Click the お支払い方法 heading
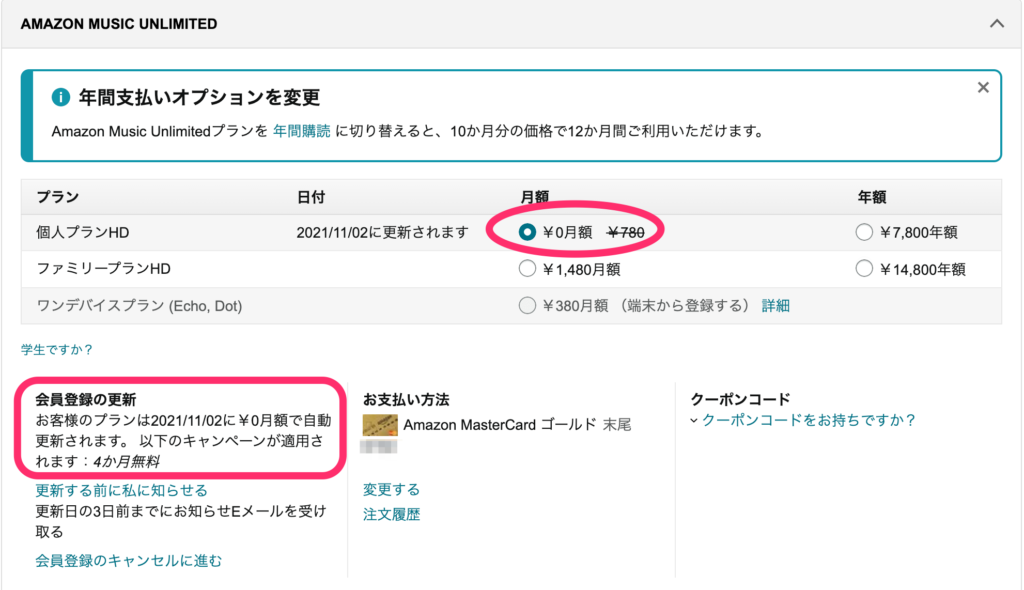This screenshot has height=590, width=1024. [x=406, y=399]
